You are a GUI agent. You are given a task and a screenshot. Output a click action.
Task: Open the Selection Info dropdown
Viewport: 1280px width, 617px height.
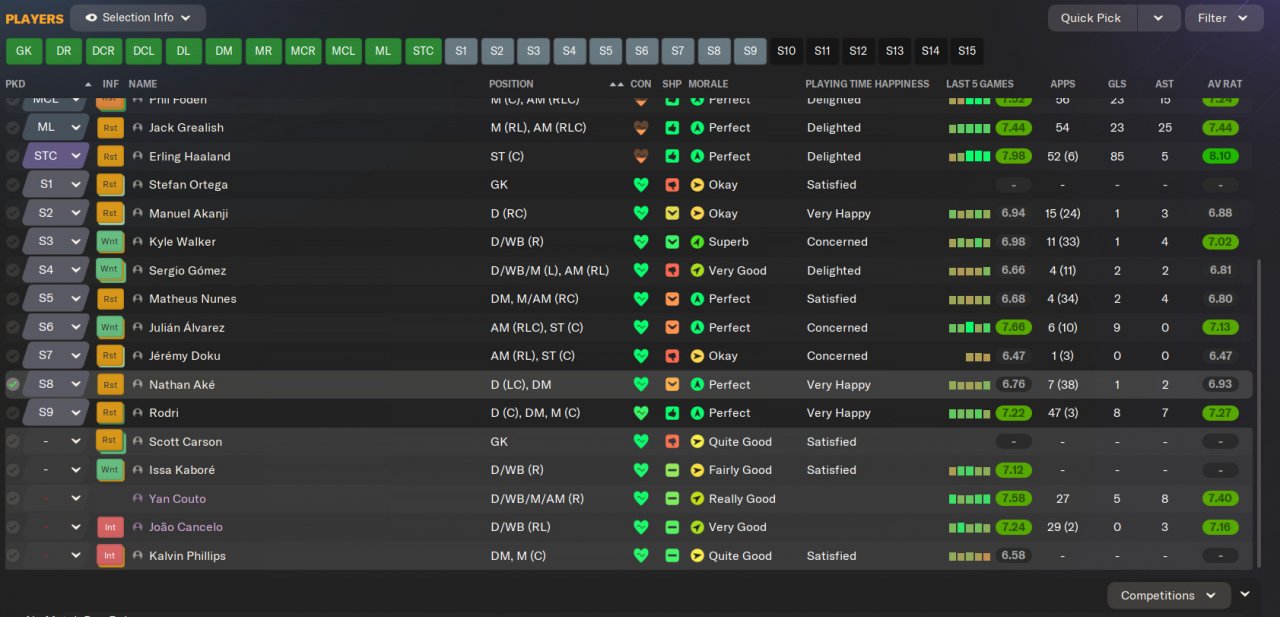138,18
